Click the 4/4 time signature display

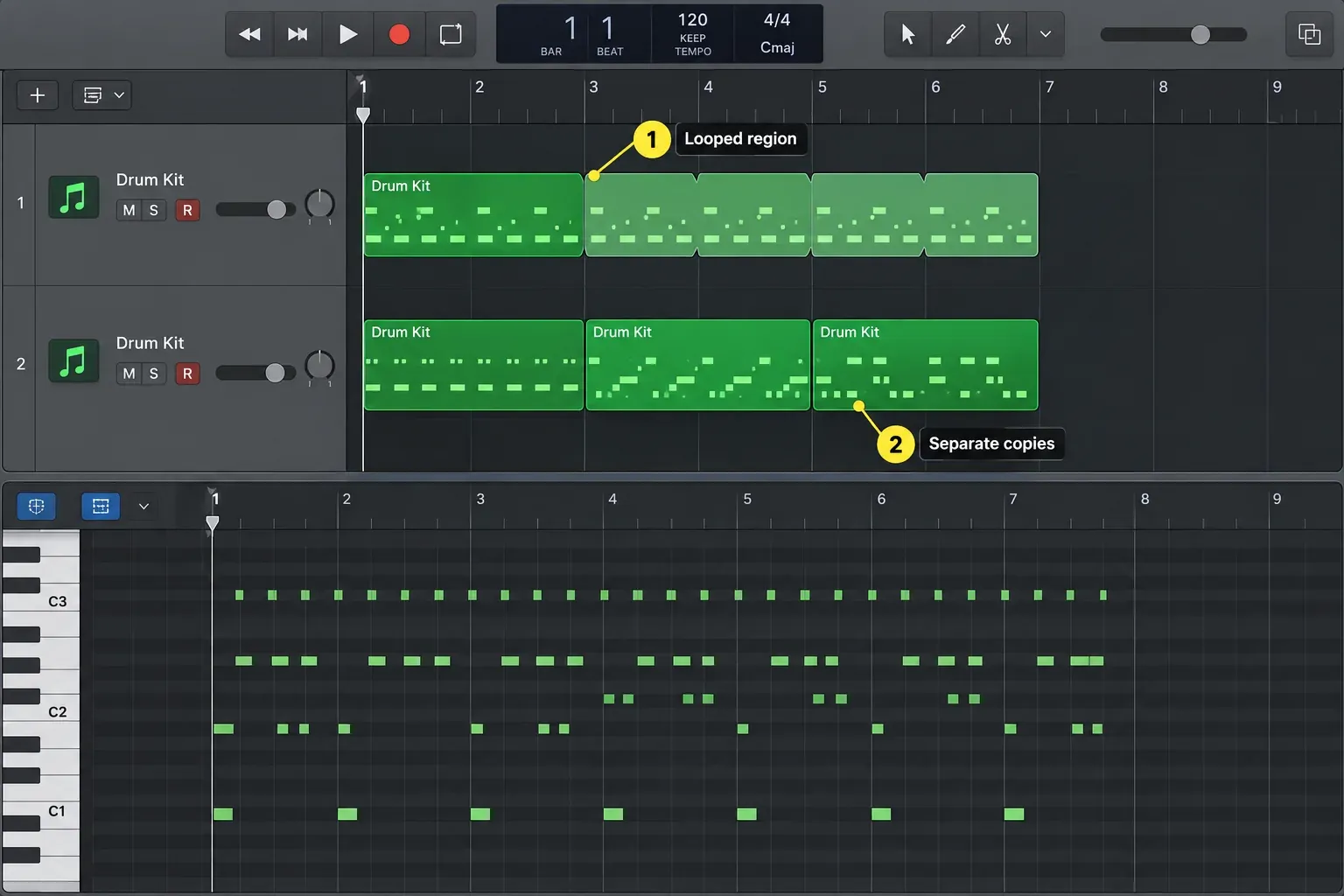777,19
